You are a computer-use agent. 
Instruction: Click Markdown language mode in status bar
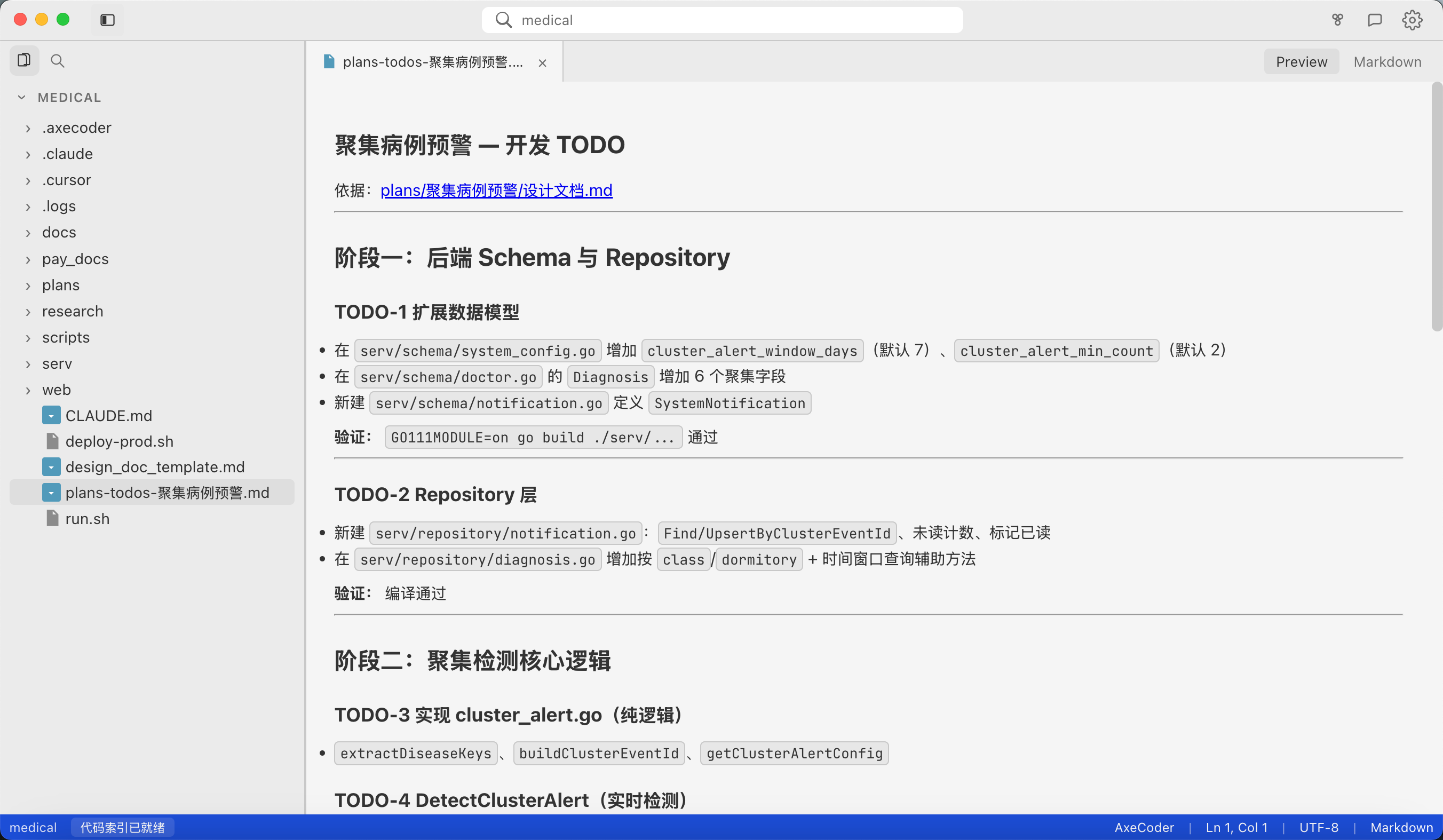(x=1401, y=827)
